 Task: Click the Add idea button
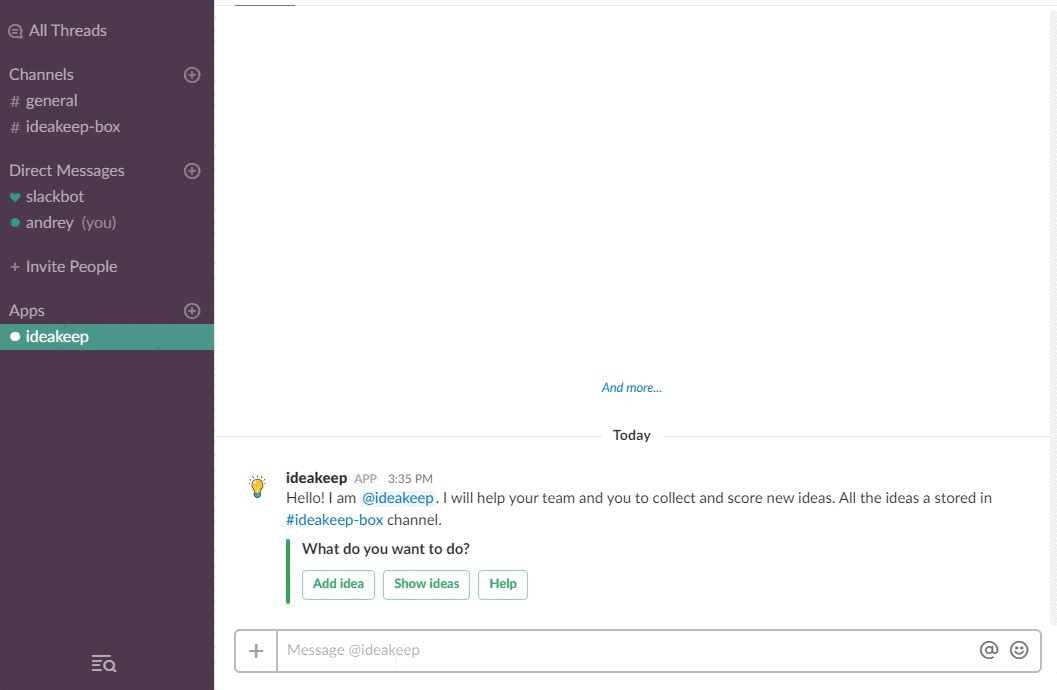[x=338, y=584]
